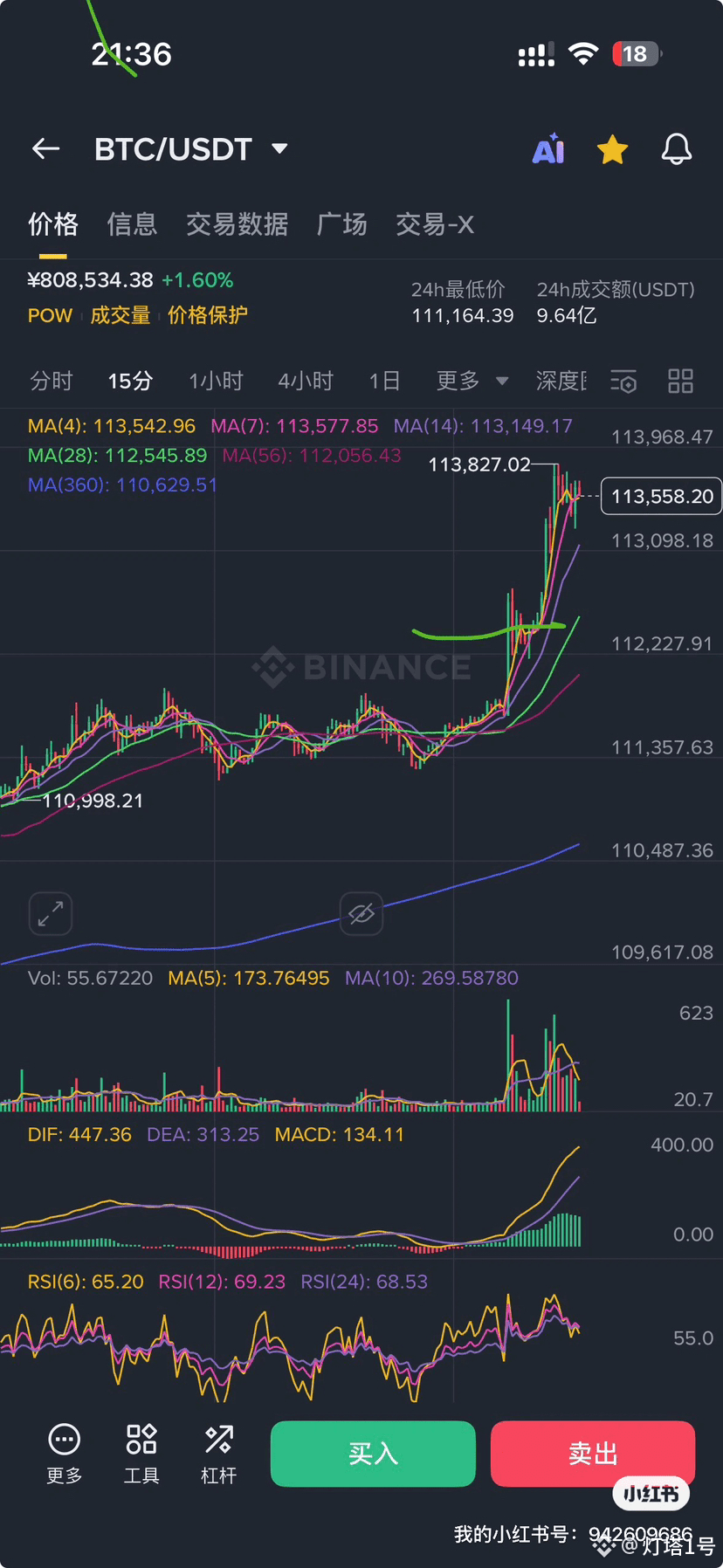
Task: Open the AI assistant icon
Action: pos(548,149)
